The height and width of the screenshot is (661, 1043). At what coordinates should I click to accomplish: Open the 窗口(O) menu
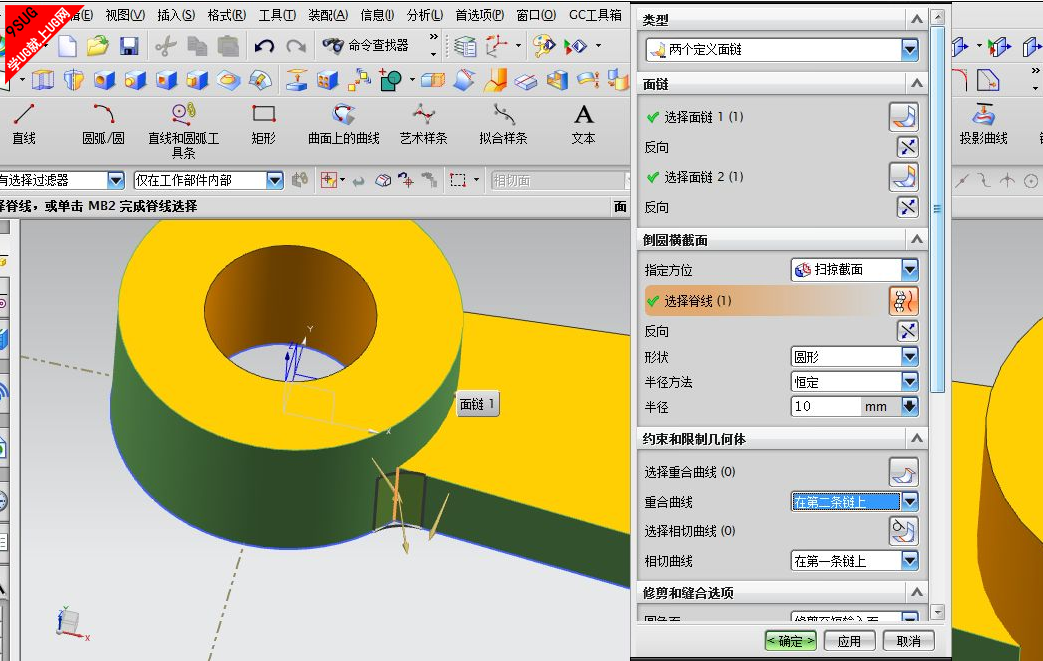[x=536, y=15]
